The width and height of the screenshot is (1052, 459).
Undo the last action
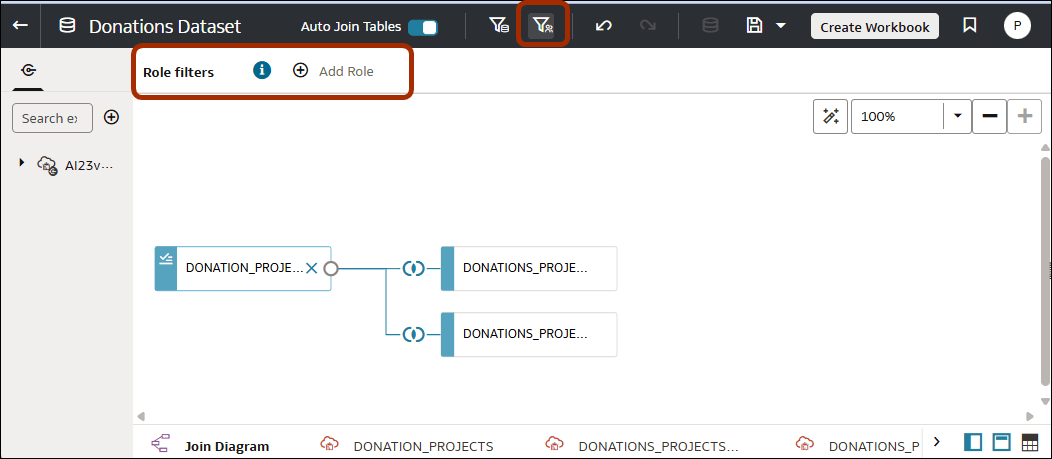point(603,26)
